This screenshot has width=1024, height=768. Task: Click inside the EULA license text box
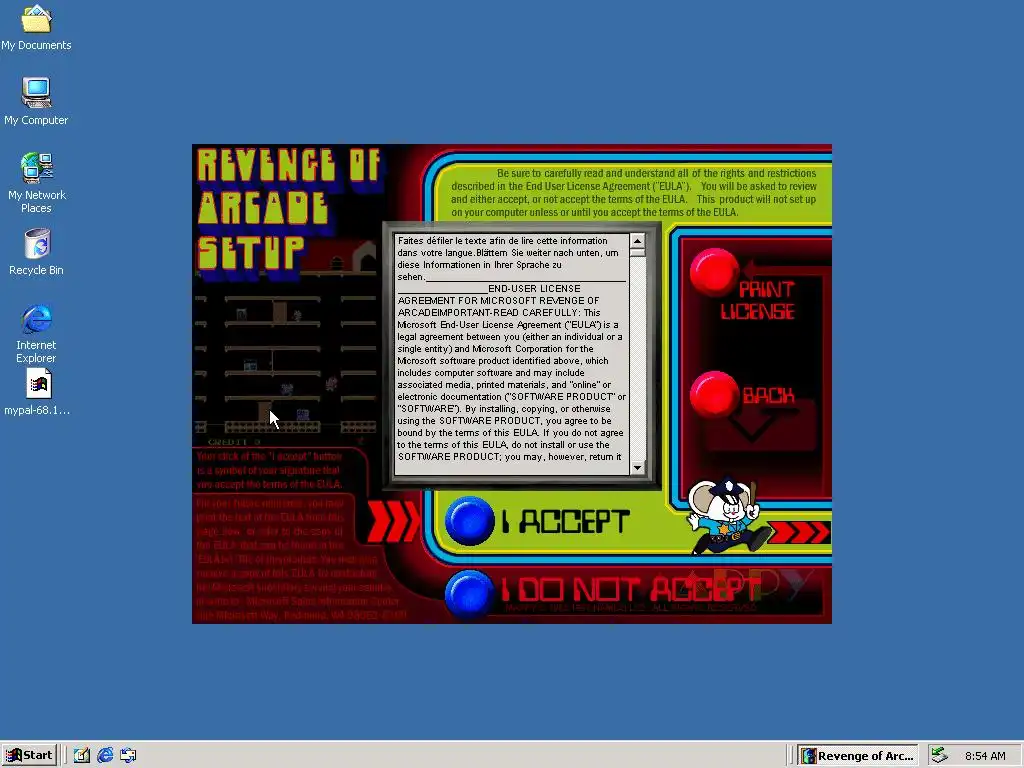(x=512, y=355)
